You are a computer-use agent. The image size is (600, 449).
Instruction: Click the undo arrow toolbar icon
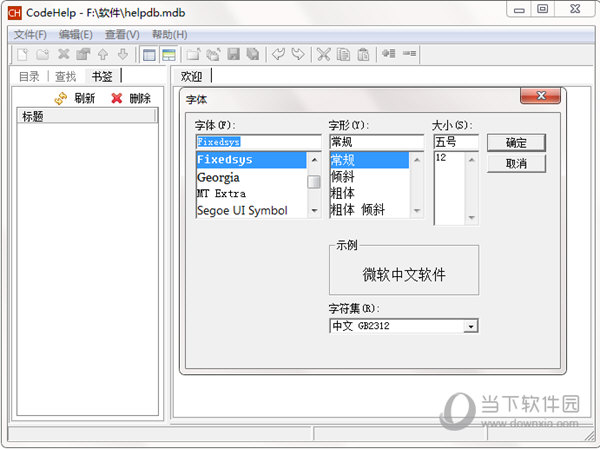[278, 54]
